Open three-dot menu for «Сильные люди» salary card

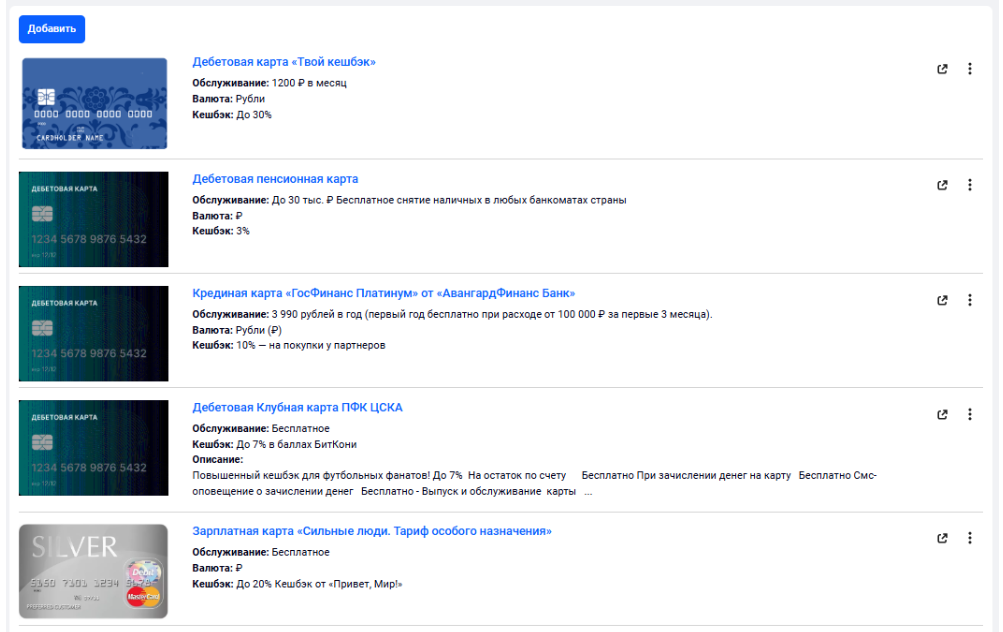970,538
